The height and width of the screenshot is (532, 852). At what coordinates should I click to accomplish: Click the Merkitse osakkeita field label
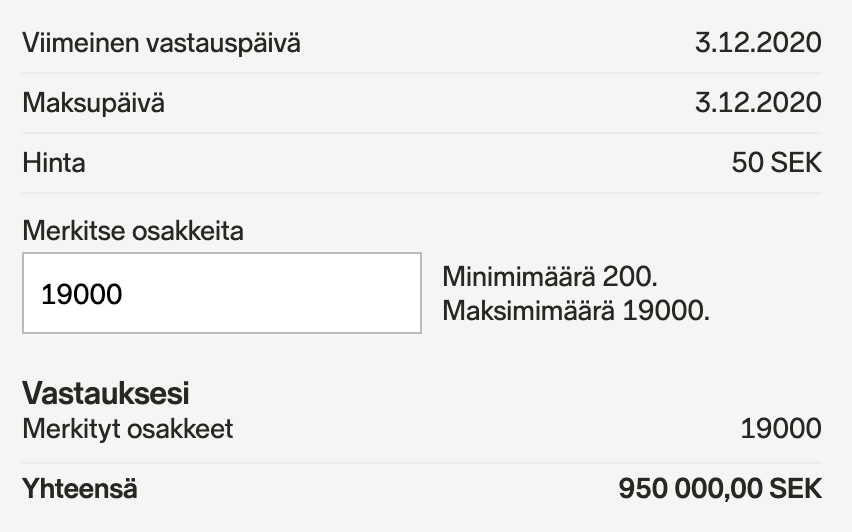133,231
